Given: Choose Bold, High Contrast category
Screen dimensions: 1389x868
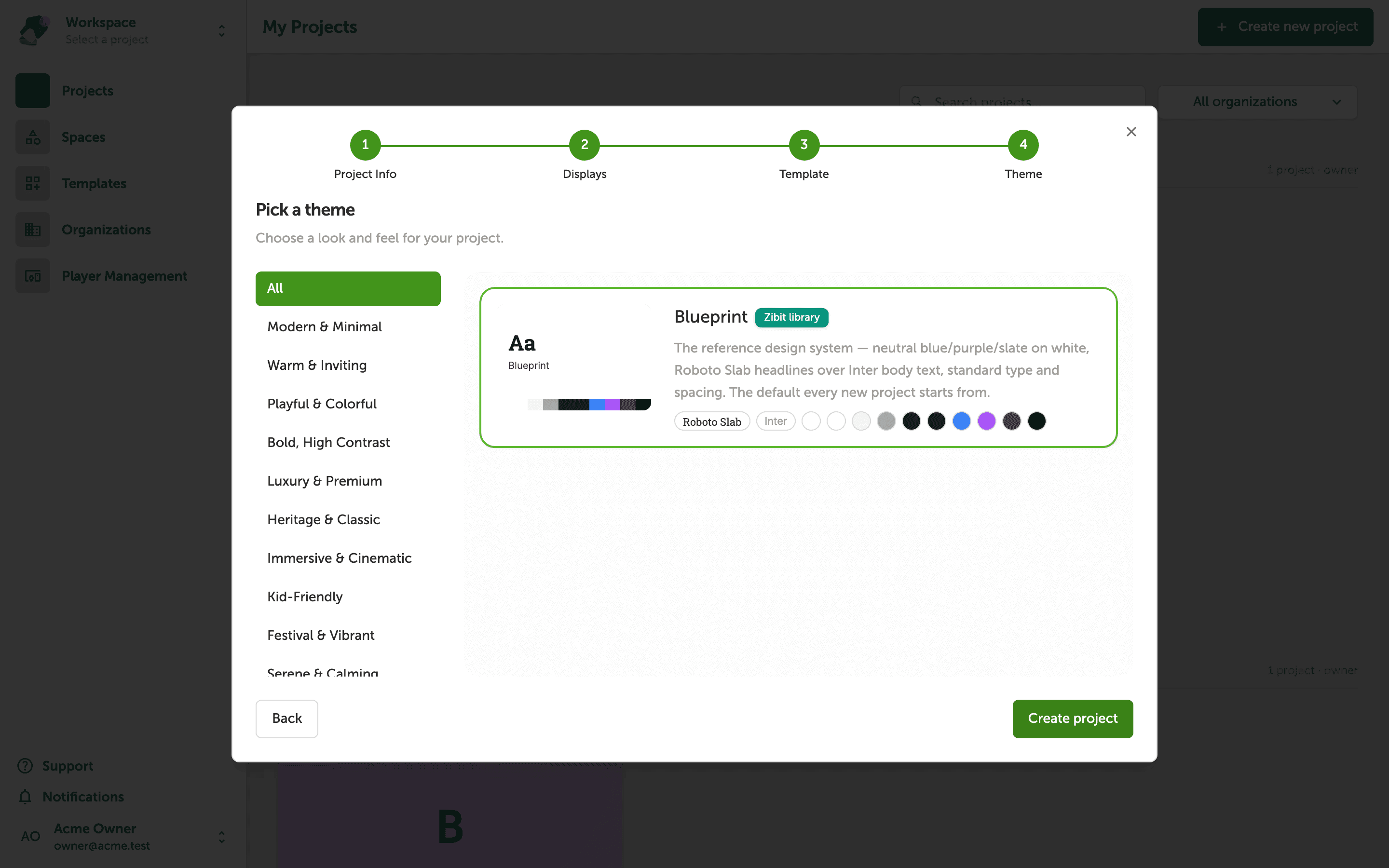Looking at the screenshot, I should pos(348,442).
